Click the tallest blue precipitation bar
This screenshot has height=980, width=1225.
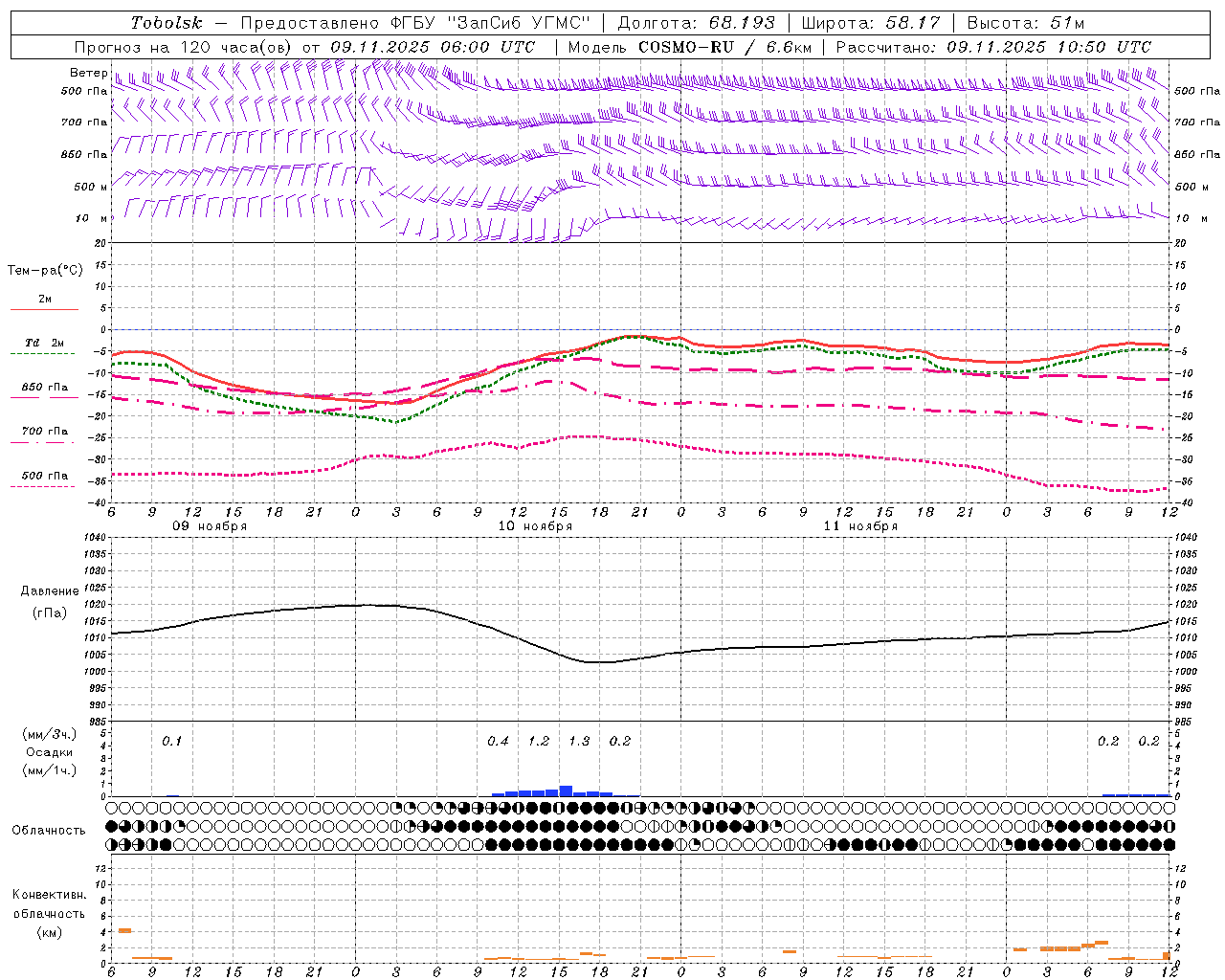(566, 791)
